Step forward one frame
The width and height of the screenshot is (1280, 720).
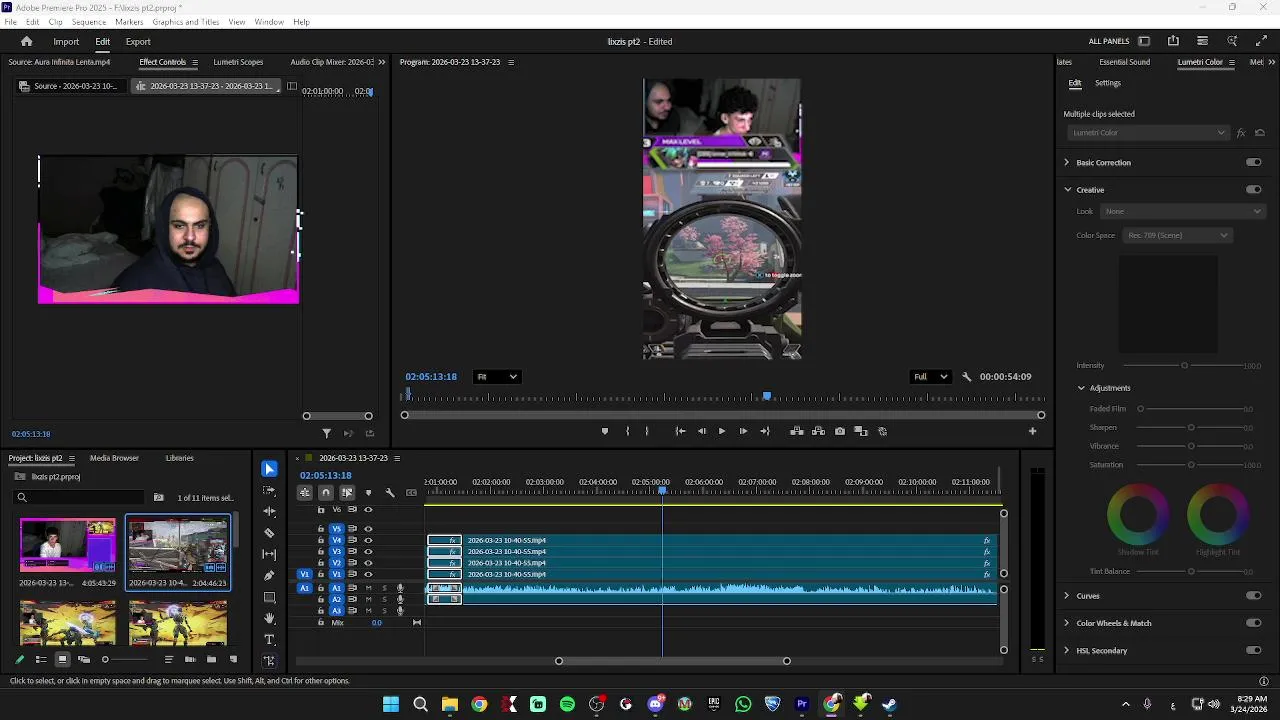[743, 431]
